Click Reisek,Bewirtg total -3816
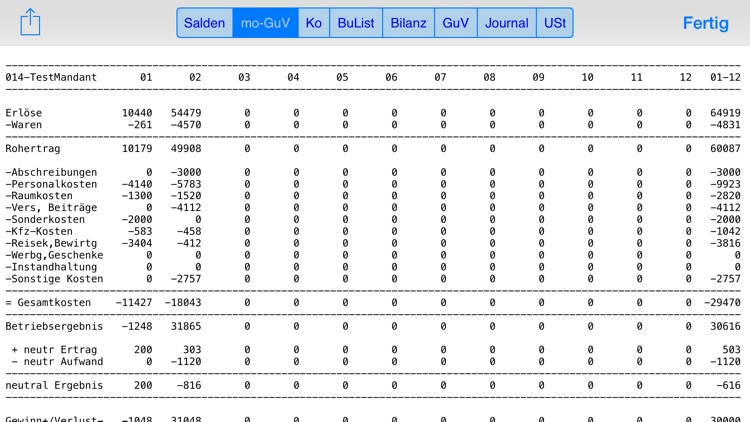 725,243
